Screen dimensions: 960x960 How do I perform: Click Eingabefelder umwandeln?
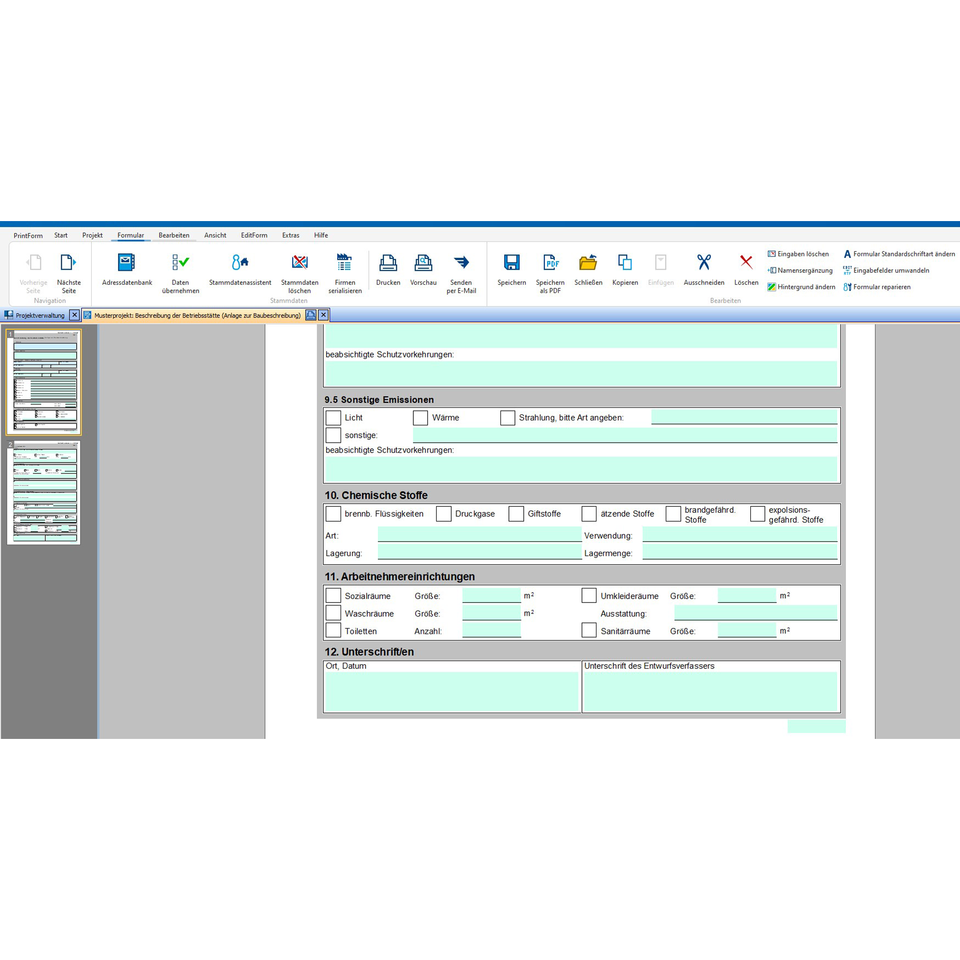click(886, 270)
